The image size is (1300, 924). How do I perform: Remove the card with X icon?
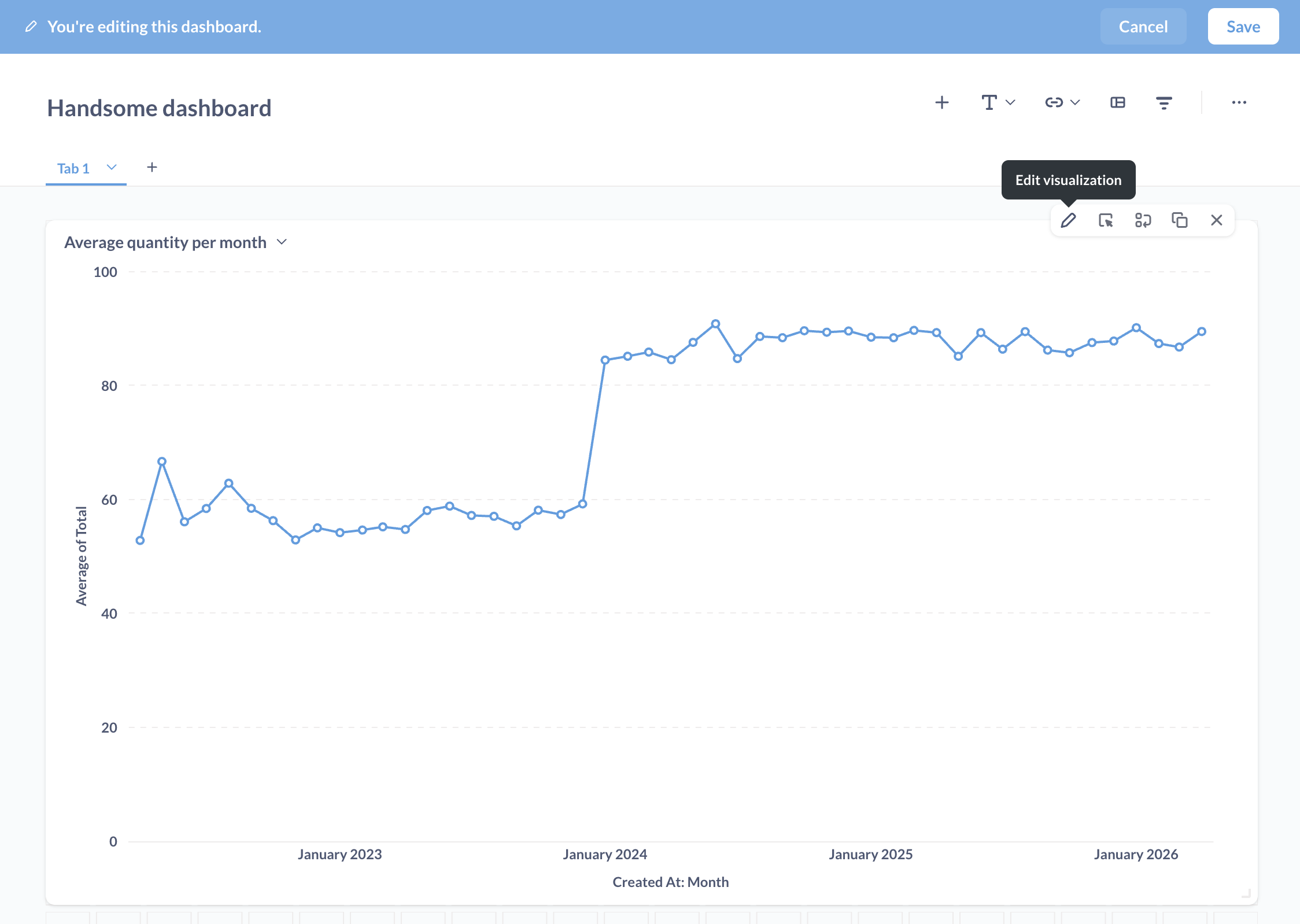[x=1217, y=220]
